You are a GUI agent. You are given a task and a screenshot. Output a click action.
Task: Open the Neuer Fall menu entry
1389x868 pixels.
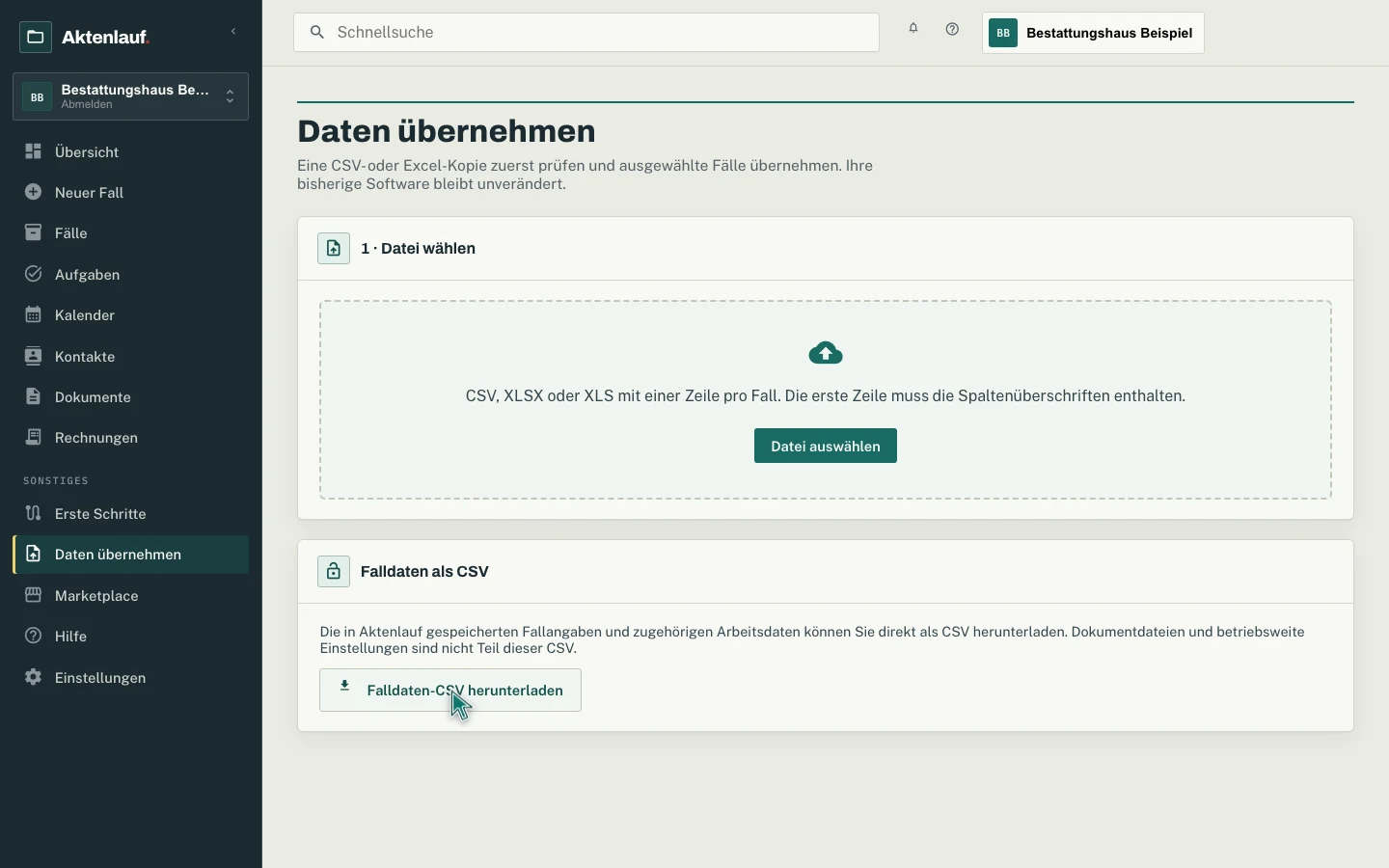point(130,192)
